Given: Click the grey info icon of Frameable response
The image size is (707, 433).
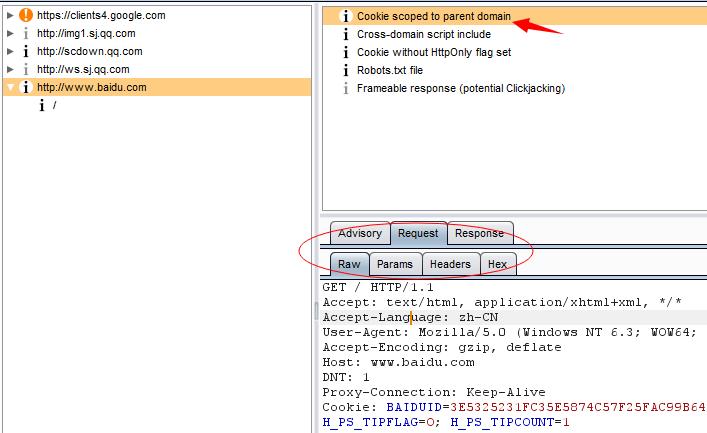Looking at the screenshot, I should (x=346, y=88).
